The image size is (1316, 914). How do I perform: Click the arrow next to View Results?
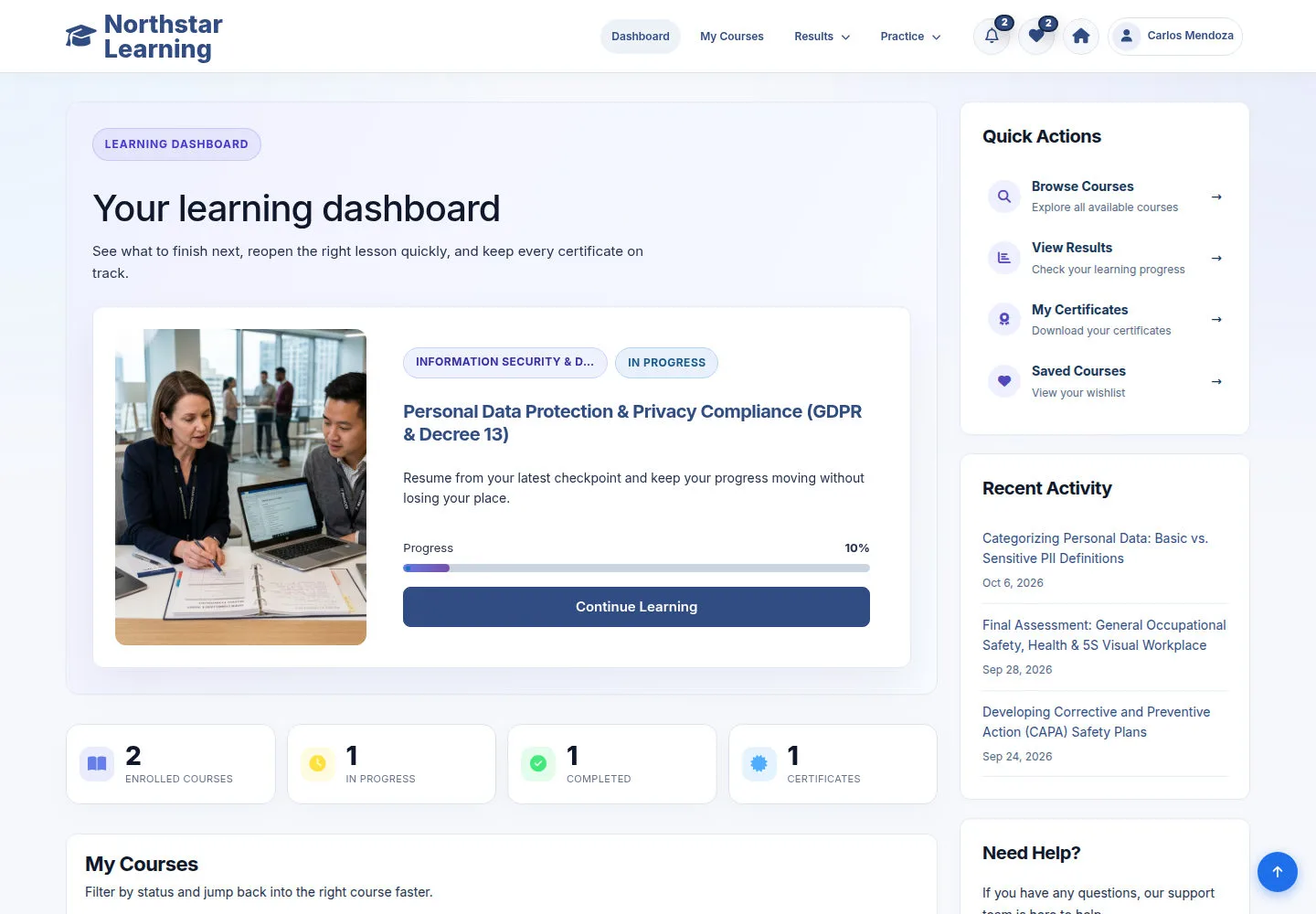(x=1216, y=258)
